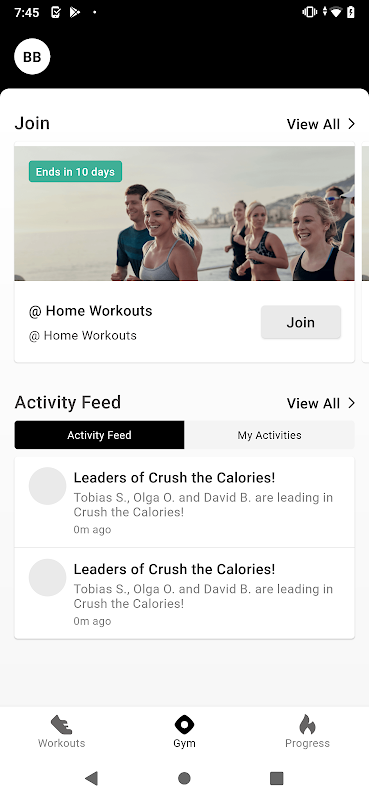Viewport: 369px width, 800px height.
Task: Open the running group challenge image
Action: tap(184, 213)
